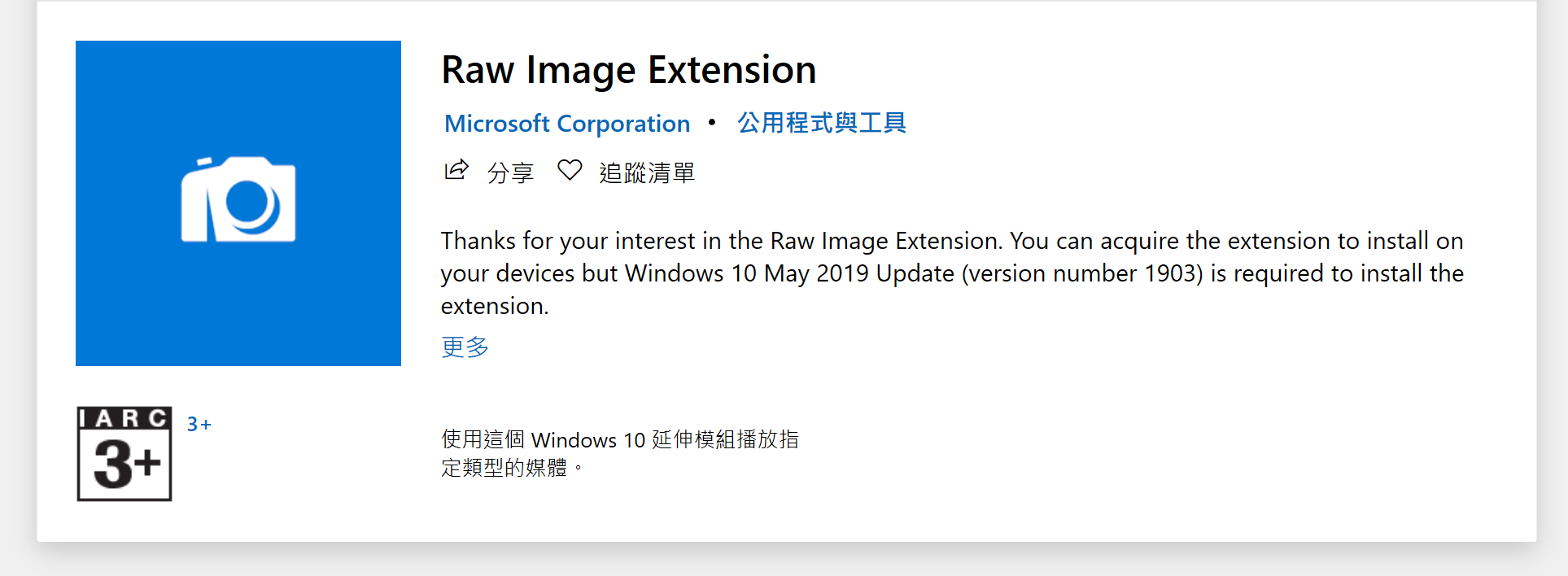Click the Raw Image Extension title
The height and width of the screenshot is (576, 1568).
(628, 70)
